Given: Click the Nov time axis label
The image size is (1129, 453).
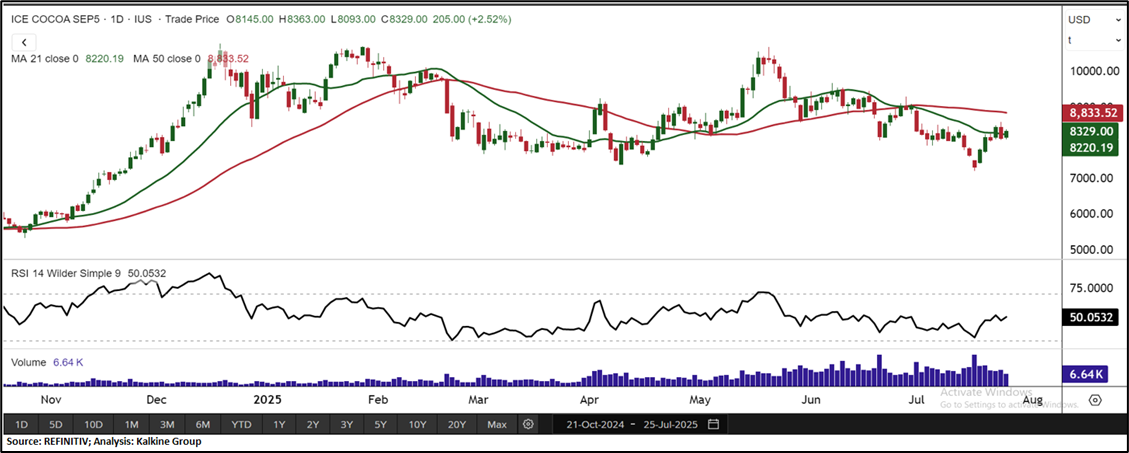Looking at the screenshot, I should coord(52,399).
